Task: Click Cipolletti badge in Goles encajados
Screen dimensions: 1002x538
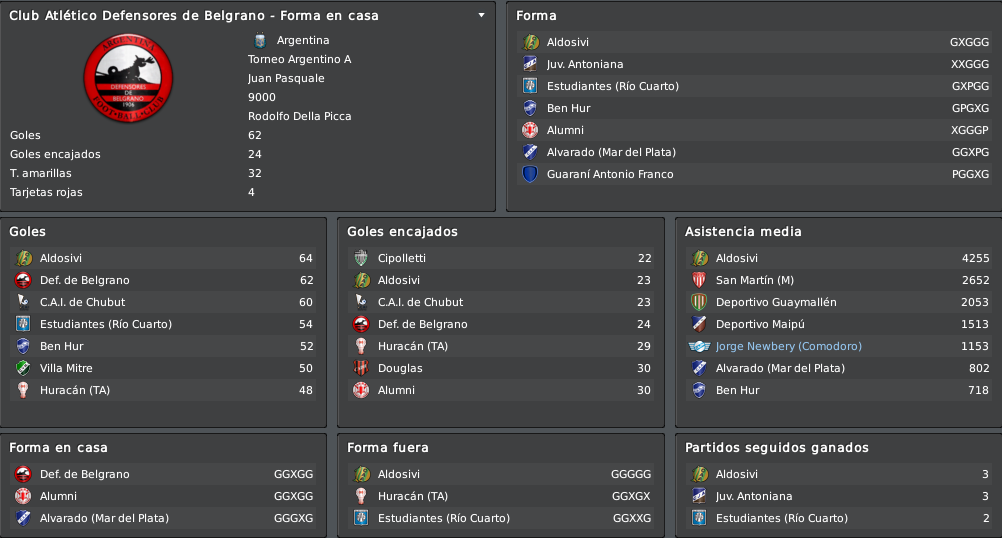Action: coord(361,258)
